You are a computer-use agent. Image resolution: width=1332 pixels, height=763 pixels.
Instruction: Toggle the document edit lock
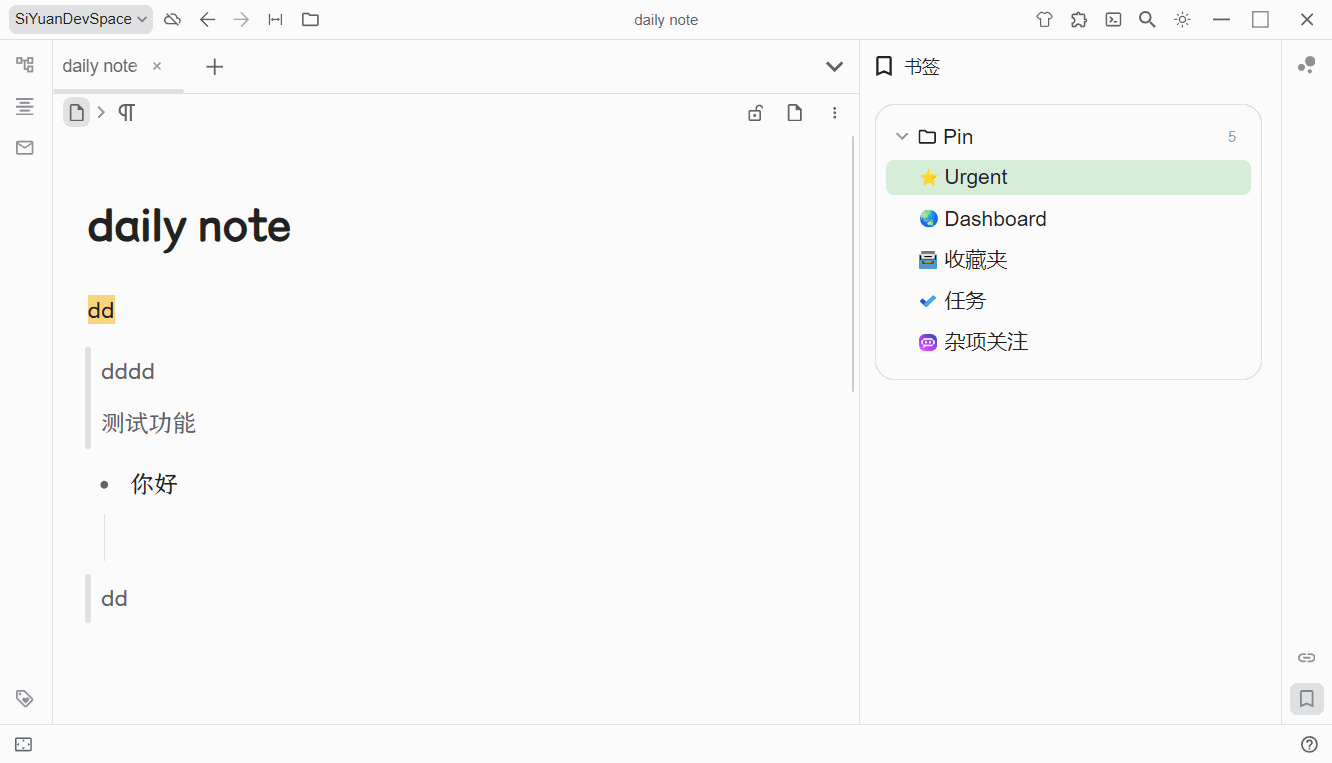click(755, 113)
